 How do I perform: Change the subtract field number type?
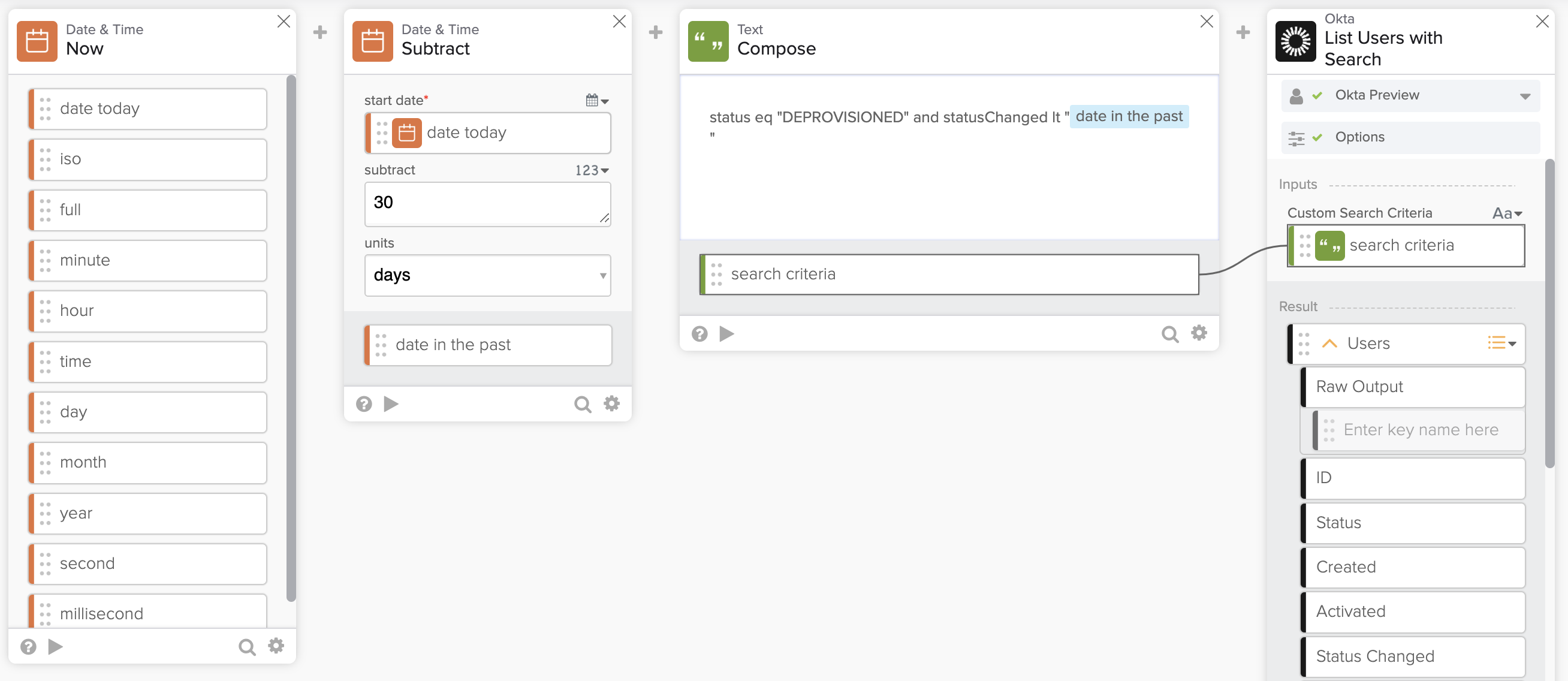pos(592,170)
